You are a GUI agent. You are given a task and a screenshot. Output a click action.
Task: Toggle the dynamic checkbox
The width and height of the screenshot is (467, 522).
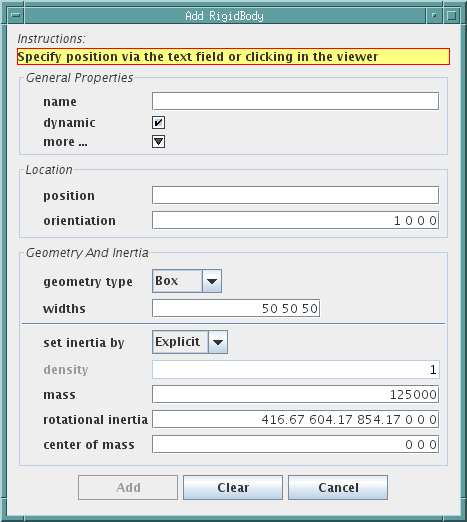click(x=158, y=123)
